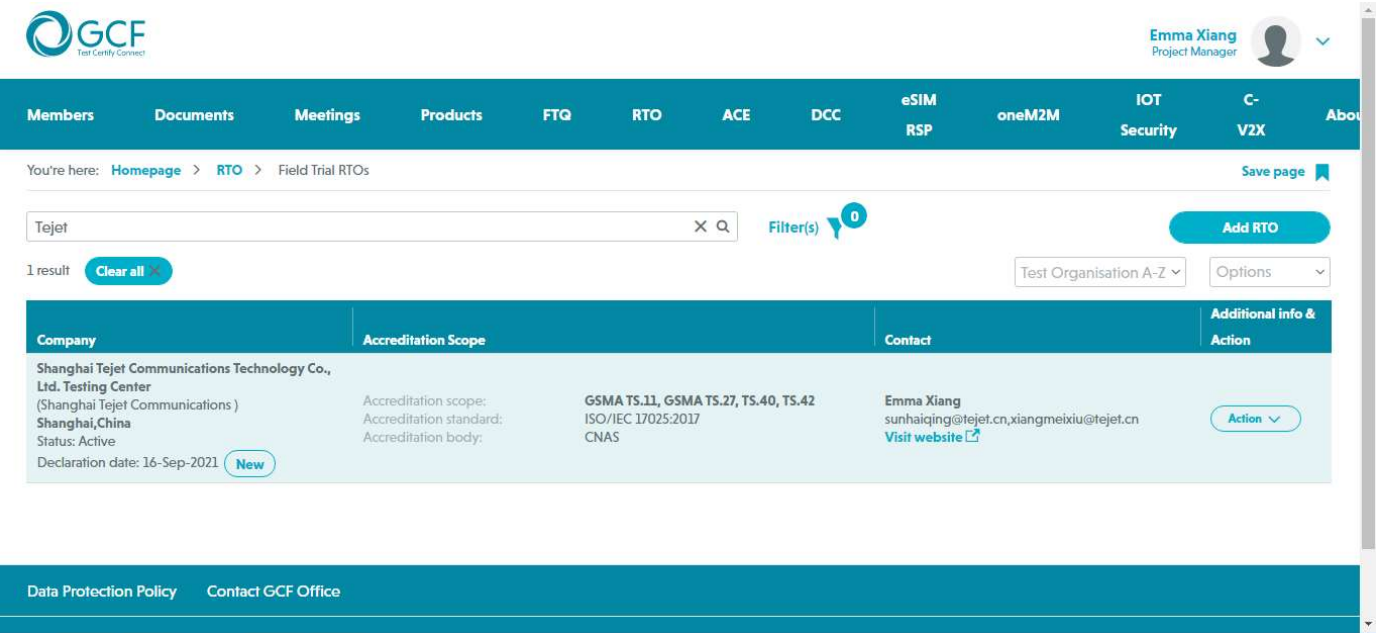Open the Products menu

(x=451, y=115)
